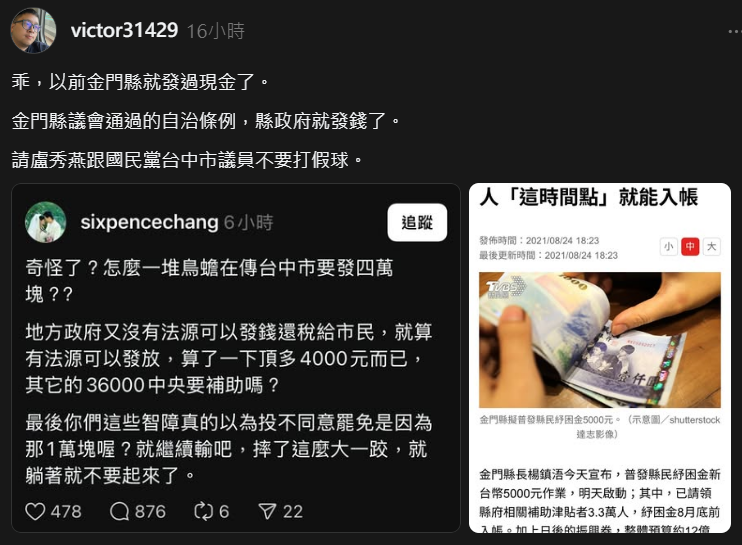Open the more options ellipsis menu
Viewport: 742px width, 545px height.
click(x=735, y=31)
